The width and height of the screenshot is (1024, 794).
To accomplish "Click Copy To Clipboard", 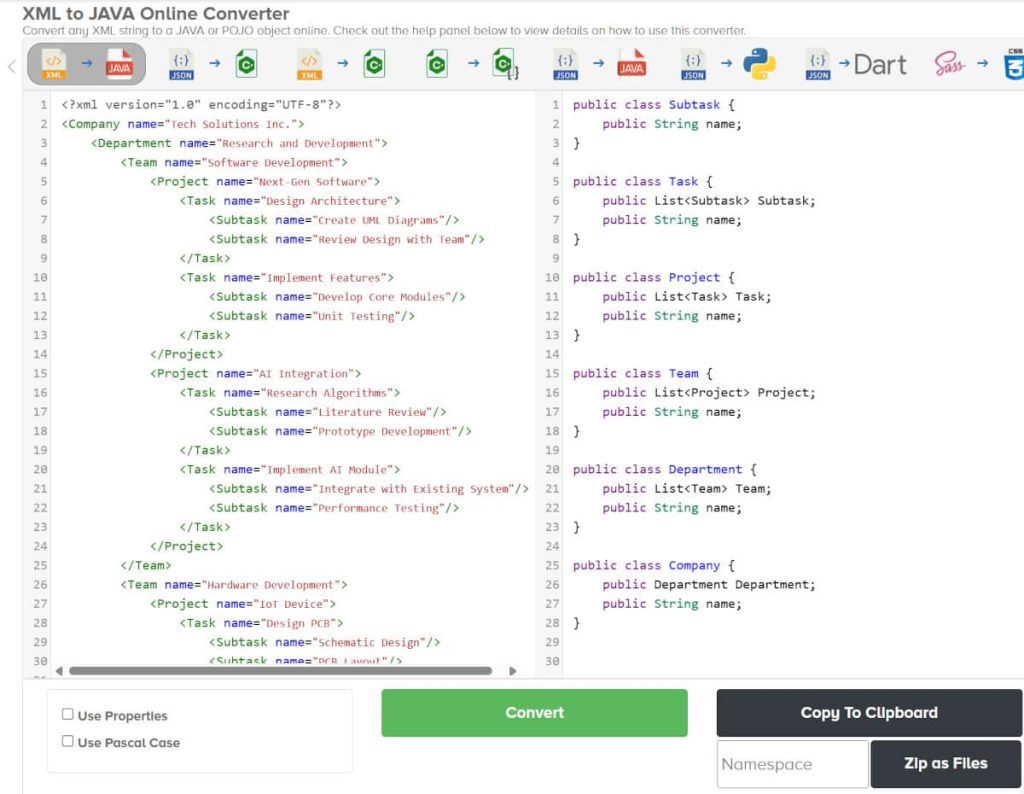I will [868, 712].
